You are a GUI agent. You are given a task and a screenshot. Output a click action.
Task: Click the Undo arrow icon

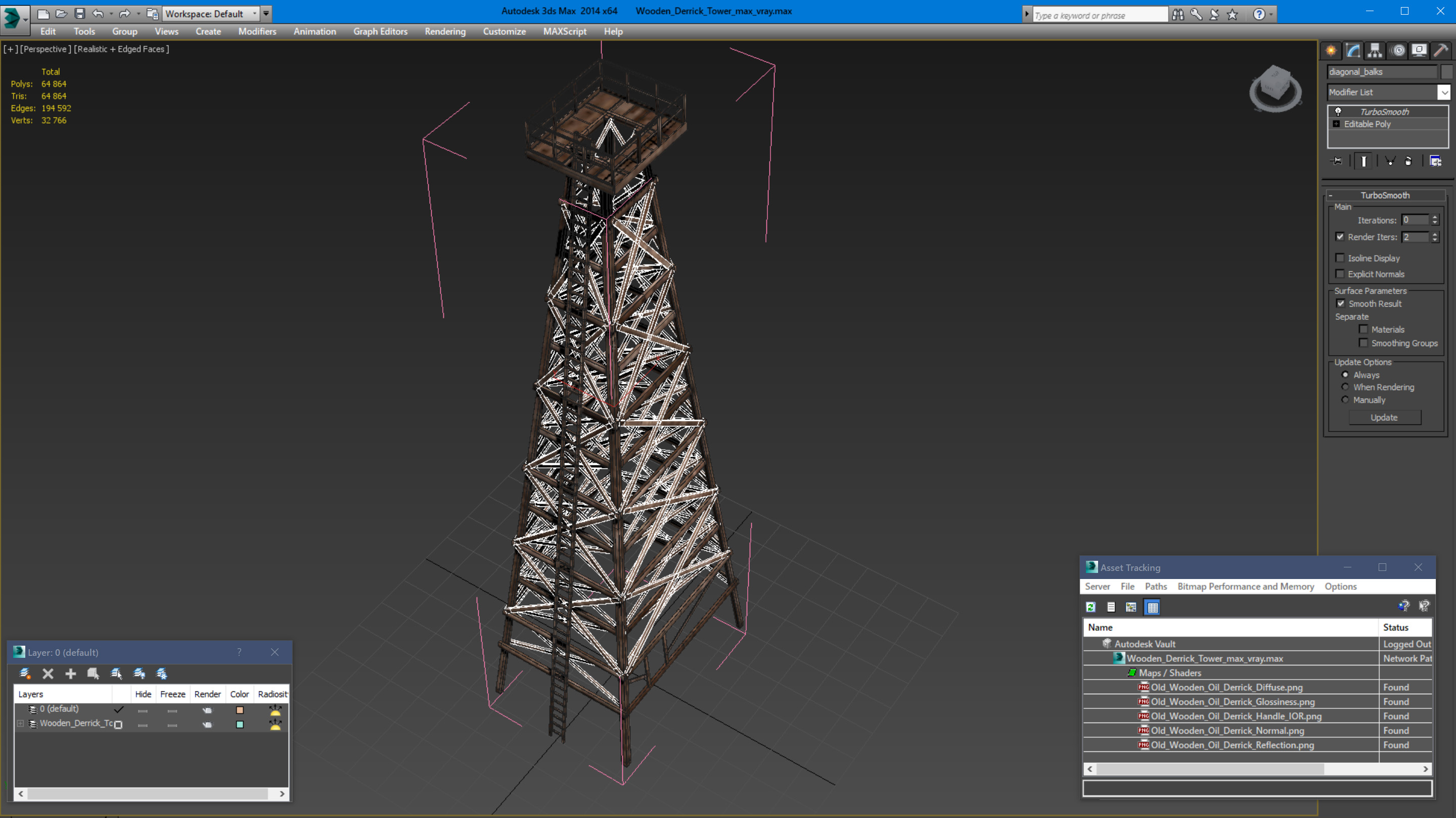pyautogui.click(x=98, y=14)
